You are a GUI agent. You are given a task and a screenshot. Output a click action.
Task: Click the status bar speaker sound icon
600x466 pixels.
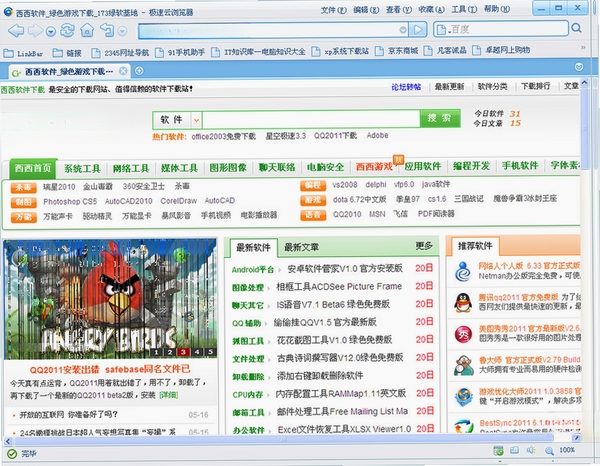pyautogui.click(x=531, y=450)
